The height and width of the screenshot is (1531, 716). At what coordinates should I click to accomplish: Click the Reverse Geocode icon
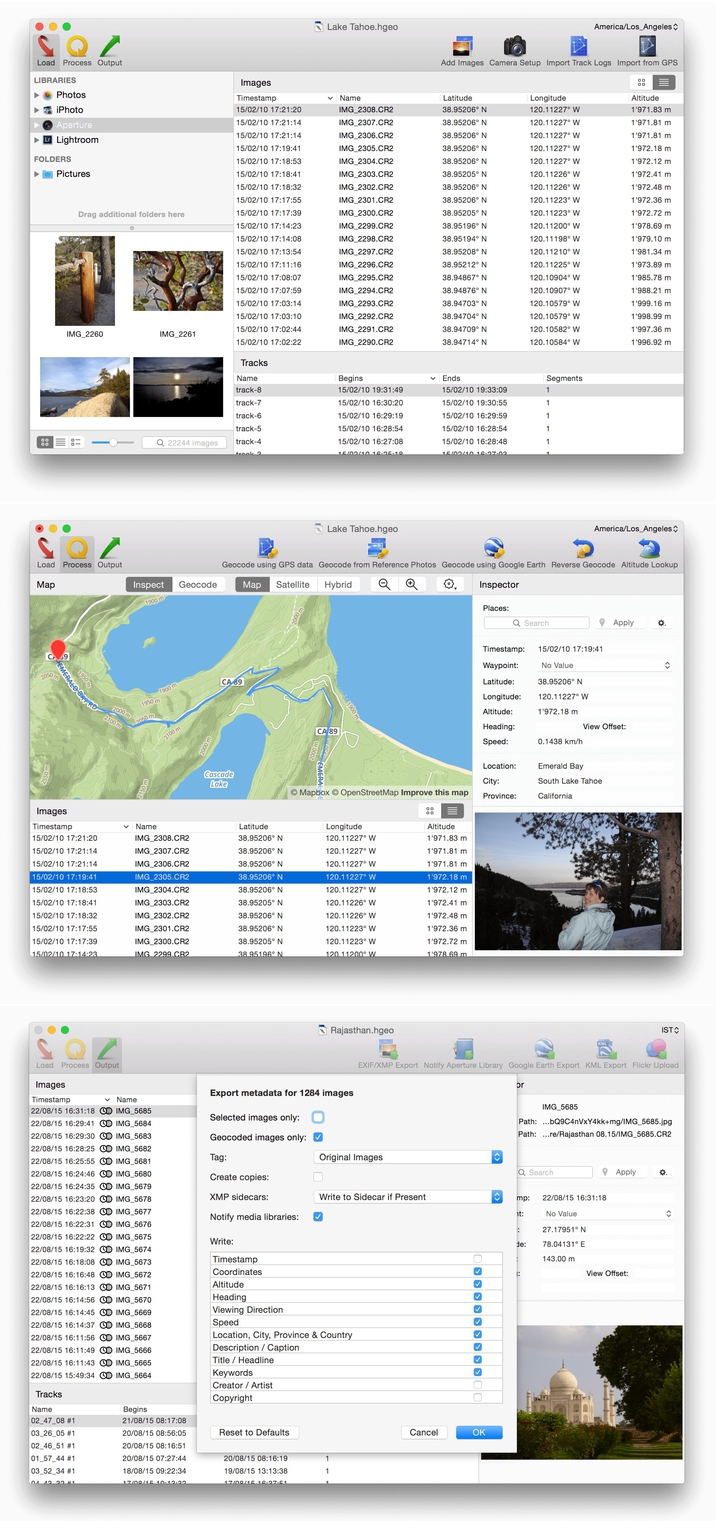[x=585, y=549]
